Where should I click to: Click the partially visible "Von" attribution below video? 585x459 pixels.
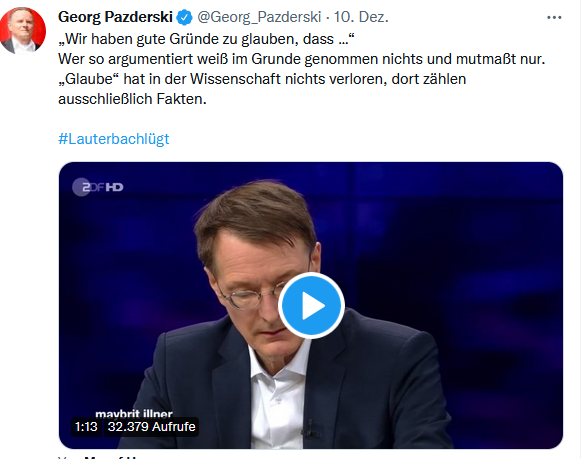pyautogui.click(x=68, y=457)
